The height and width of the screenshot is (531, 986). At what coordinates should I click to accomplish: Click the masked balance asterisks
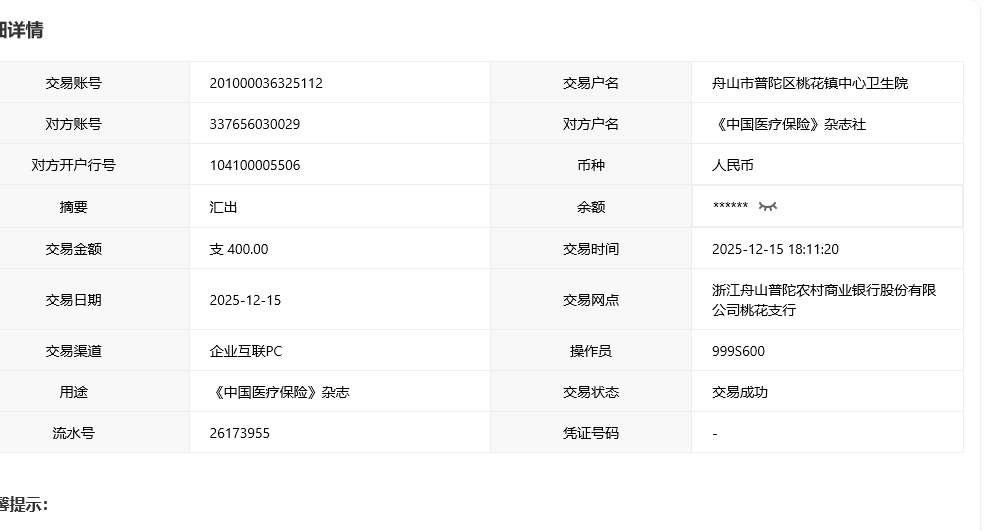(730, 207)
